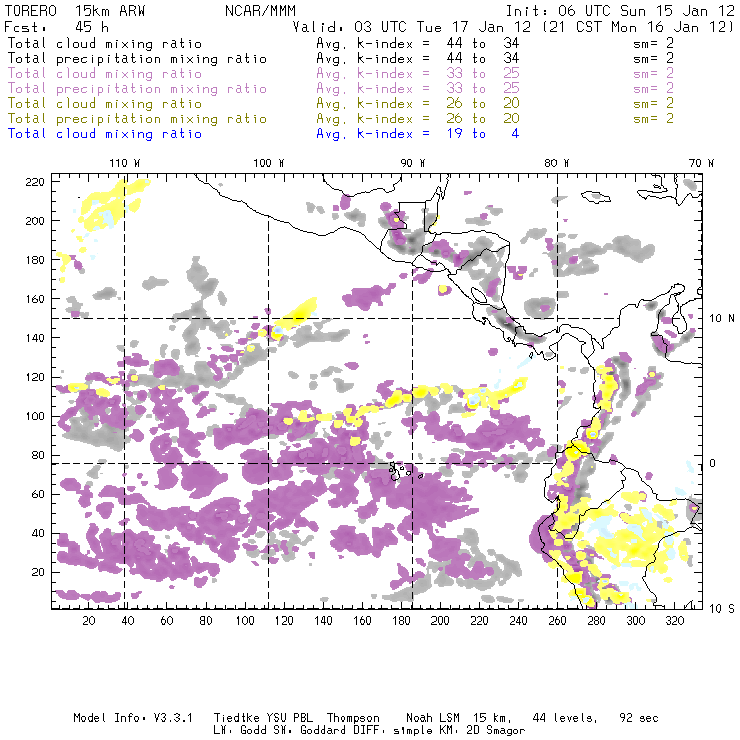Click the "10 S" latitude label

click(x=722, y=609)
